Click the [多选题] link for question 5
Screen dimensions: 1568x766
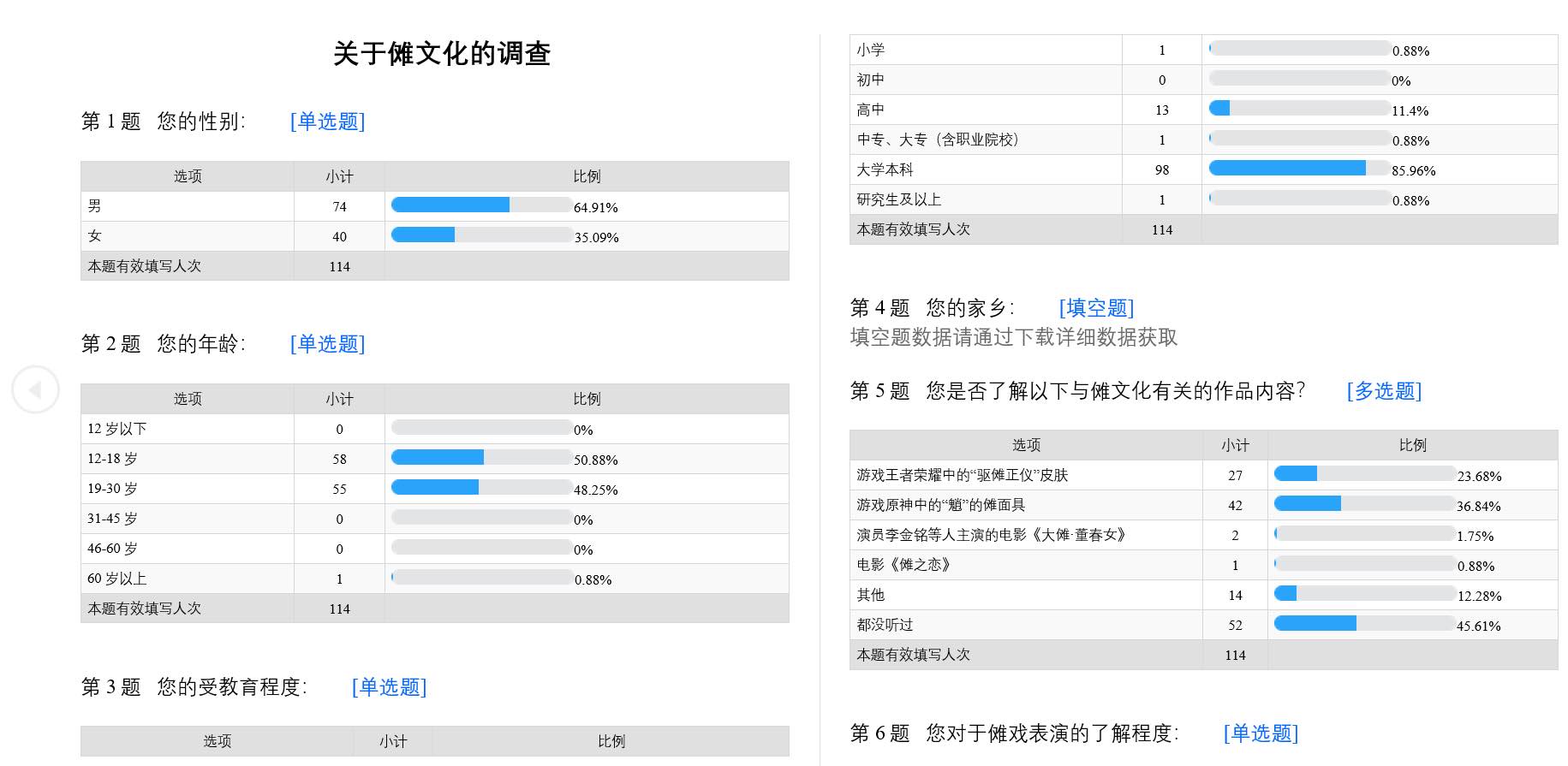1384,391
